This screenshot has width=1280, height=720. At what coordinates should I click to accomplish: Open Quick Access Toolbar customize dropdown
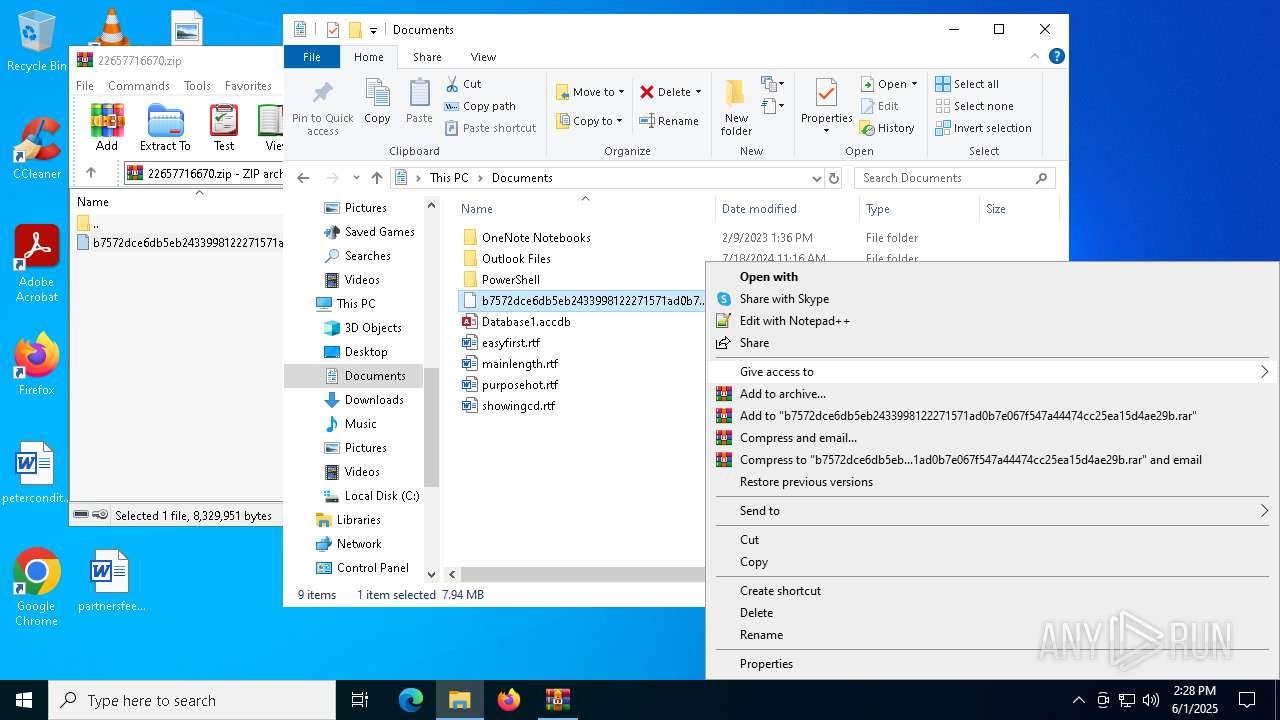(373, 30)
